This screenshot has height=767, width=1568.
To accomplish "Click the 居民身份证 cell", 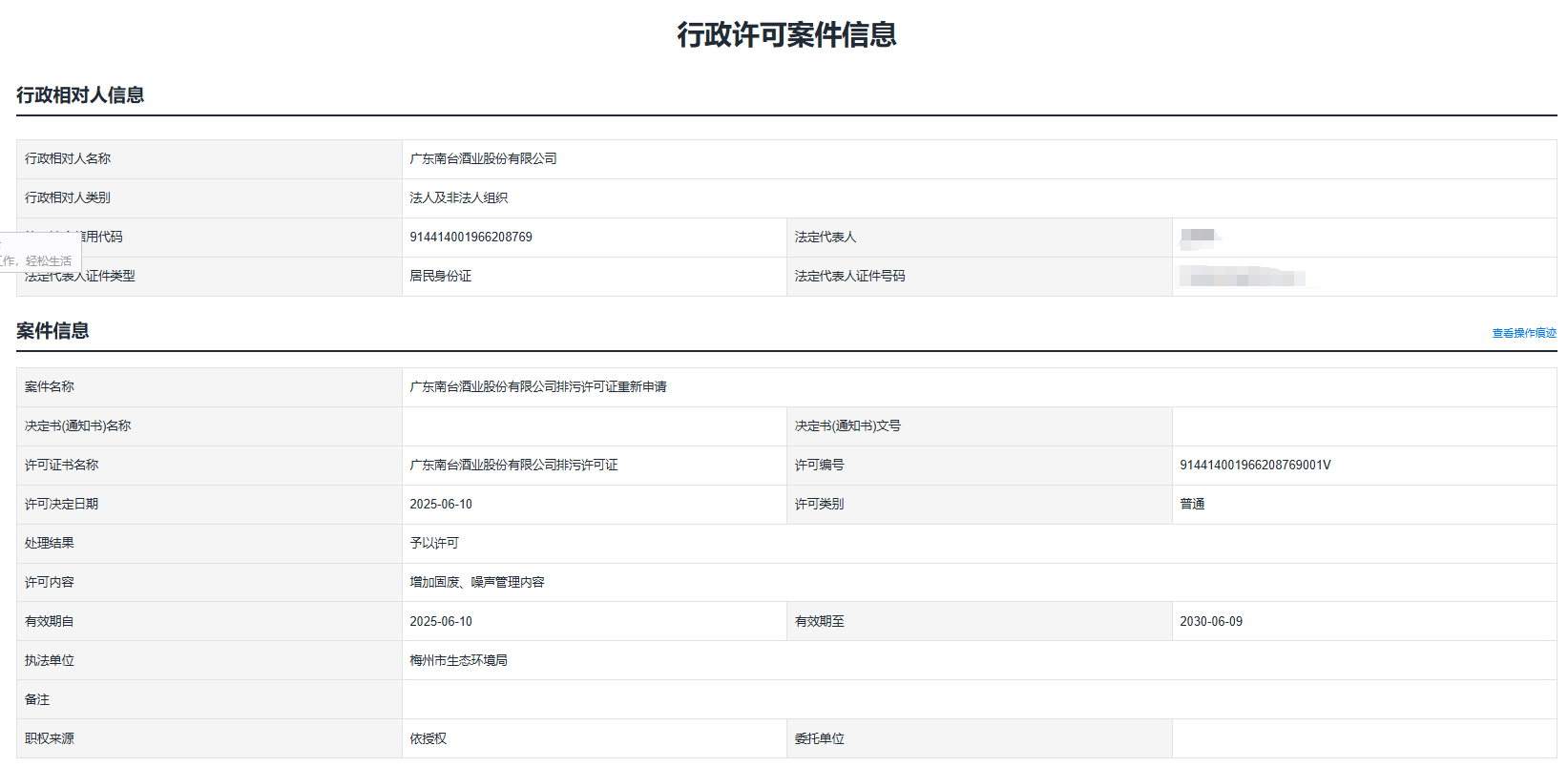I will coord(594,277).
